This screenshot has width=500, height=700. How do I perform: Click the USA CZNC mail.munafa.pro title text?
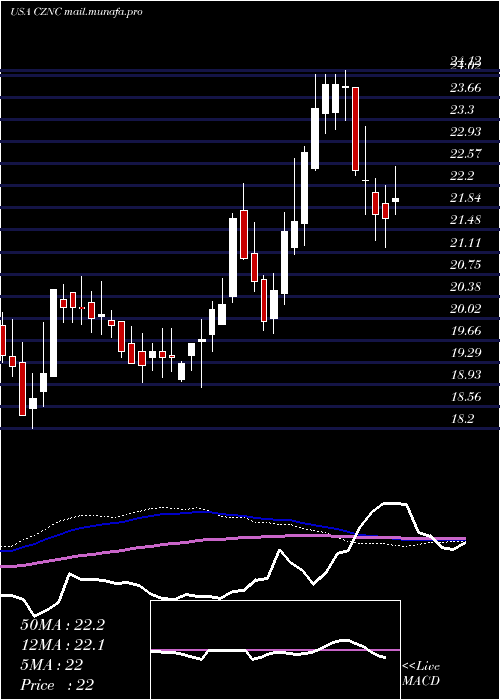point(76,12)
